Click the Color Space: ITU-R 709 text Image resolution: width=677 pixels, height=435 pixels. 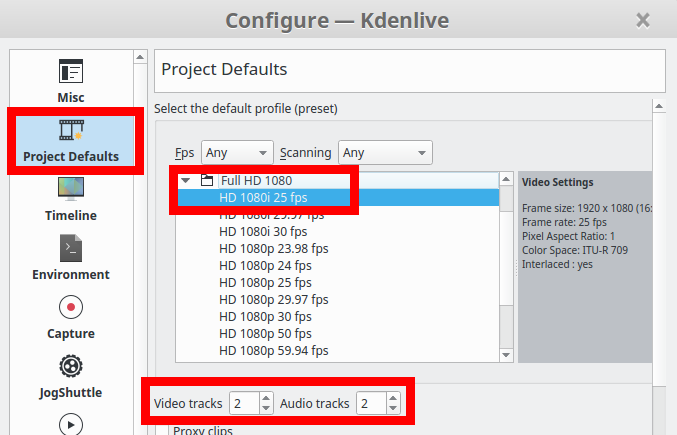575,250
